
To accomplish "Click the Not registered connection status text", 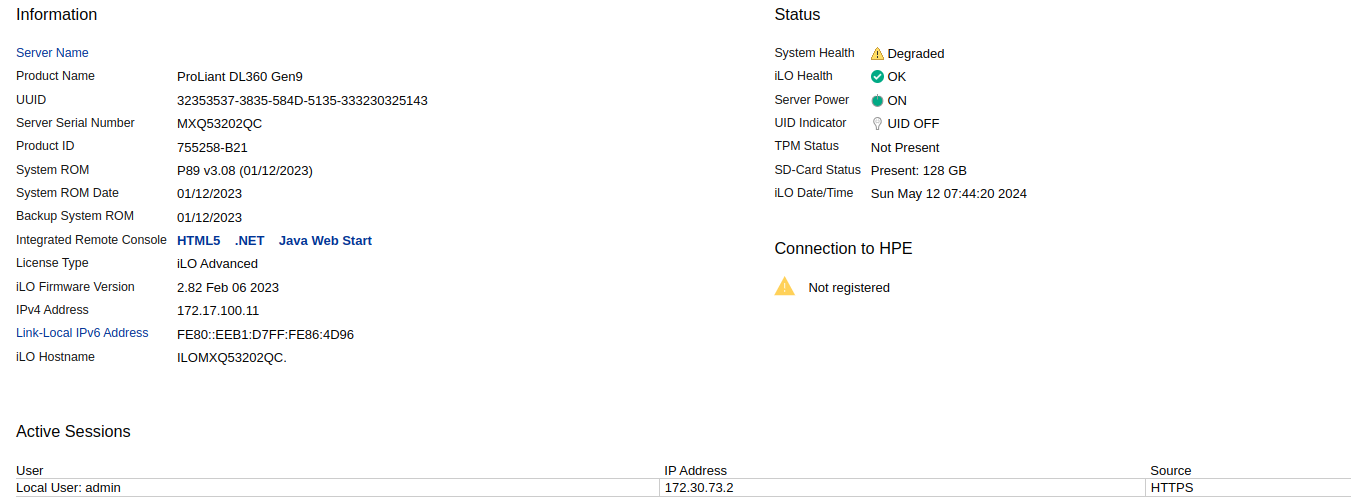I will click(x=849, y=288).
